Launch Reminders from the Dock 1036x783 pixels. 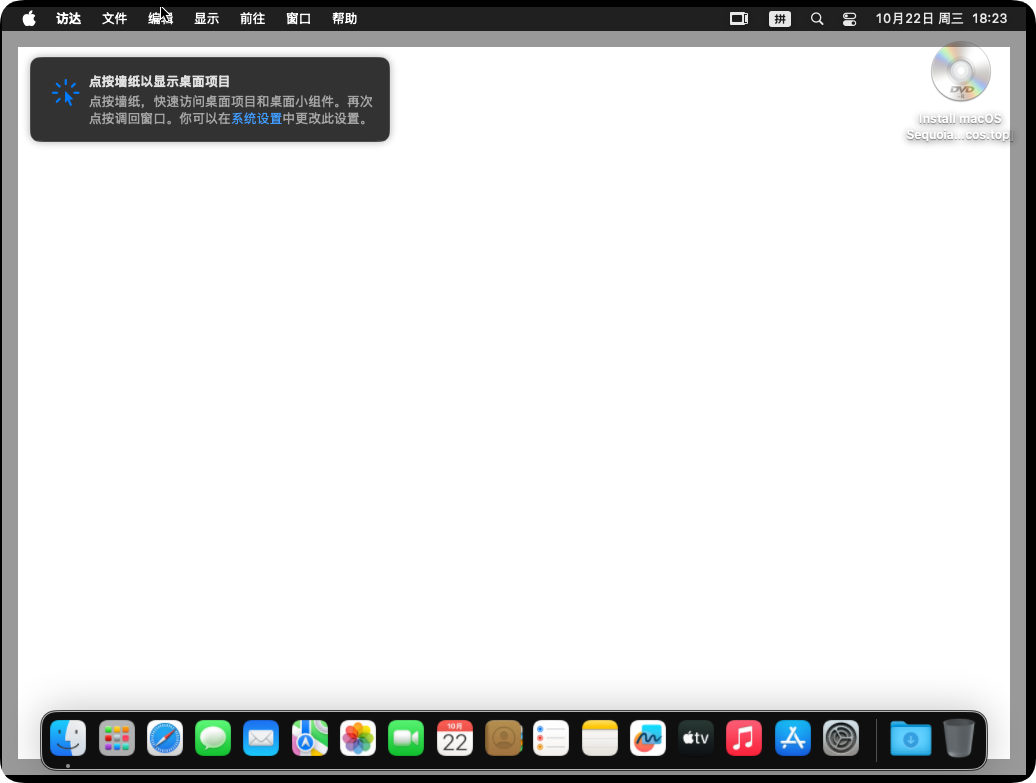pyautogui.click(x=551, y=738)
